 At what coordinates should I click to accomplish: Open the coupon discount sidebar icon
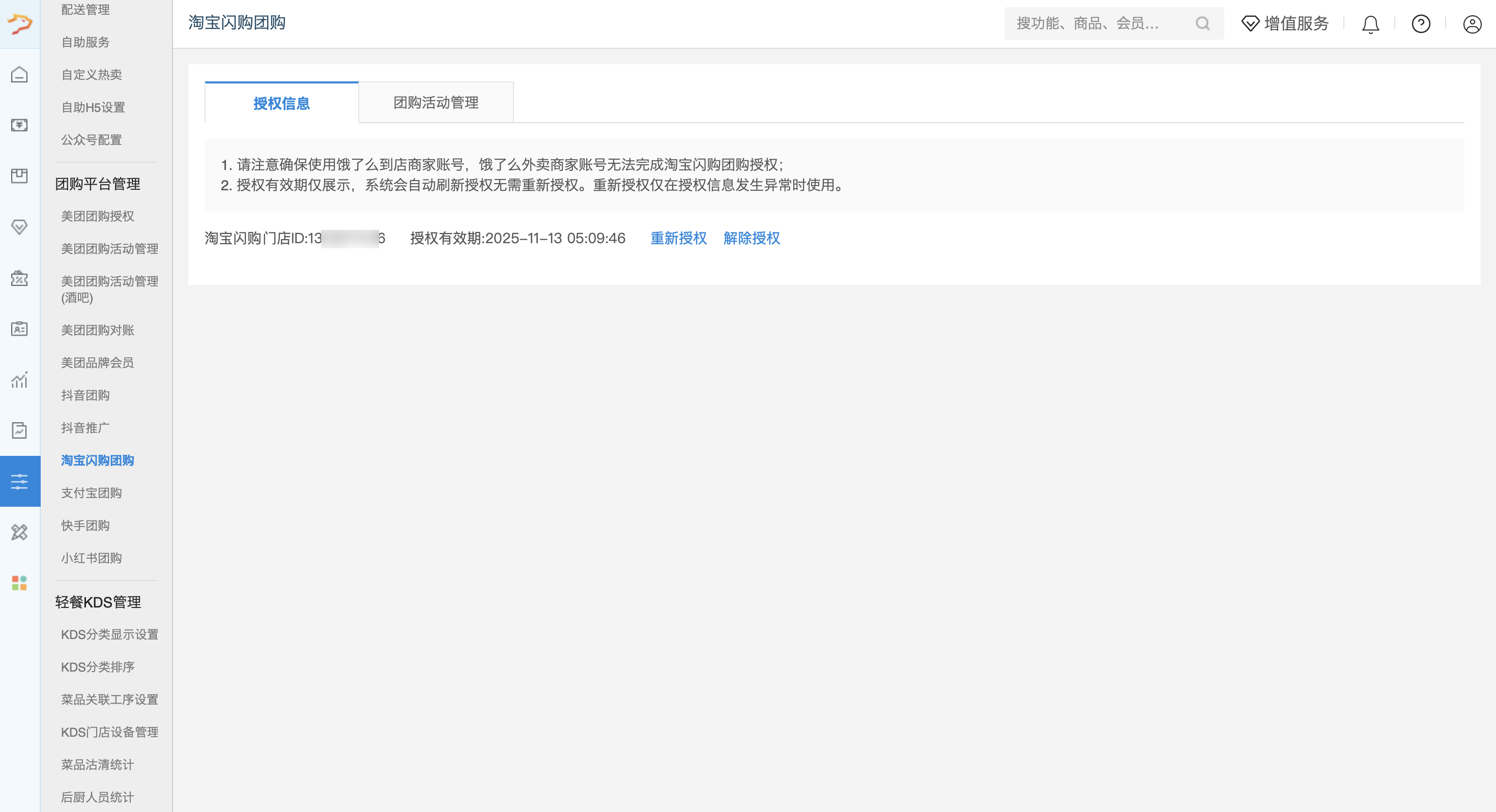[x=19, y=278]
